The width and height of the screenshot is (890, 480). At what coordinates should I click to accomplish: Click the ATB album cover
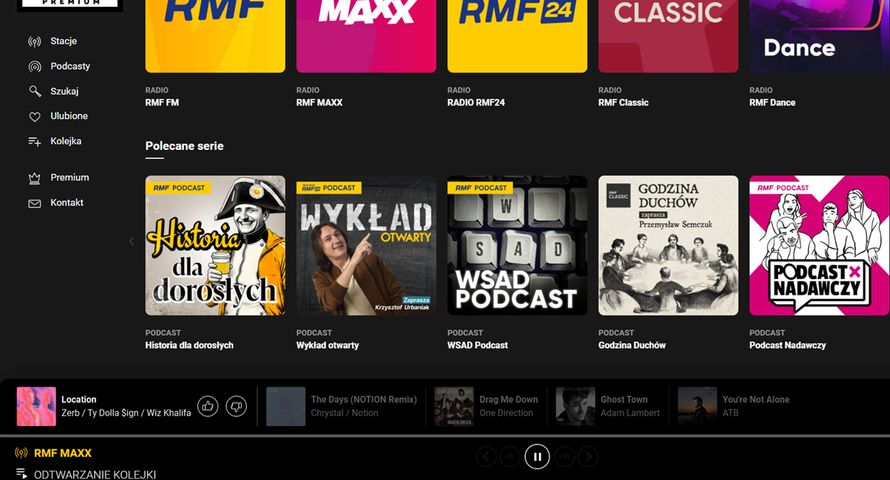(x=698, y=406)
